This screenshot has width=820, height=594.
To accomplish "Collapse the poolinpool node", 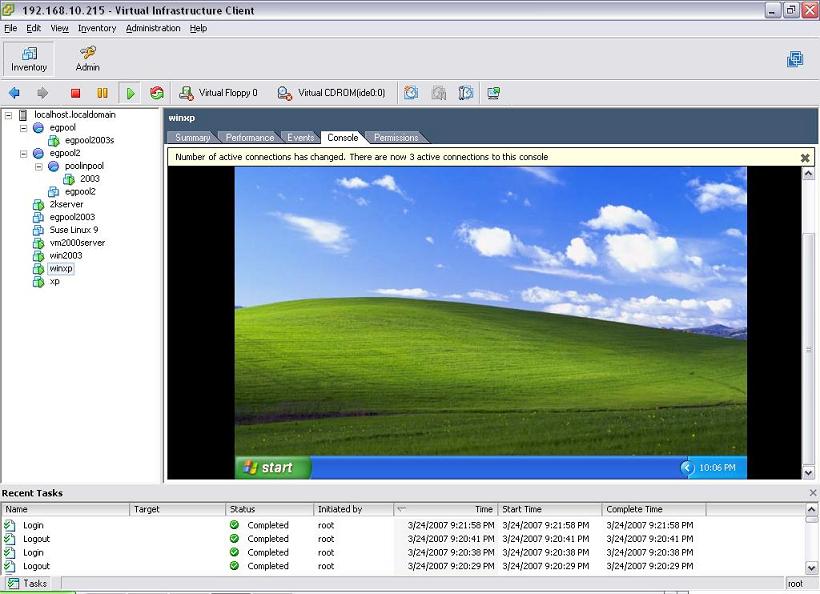I will 39,166.
